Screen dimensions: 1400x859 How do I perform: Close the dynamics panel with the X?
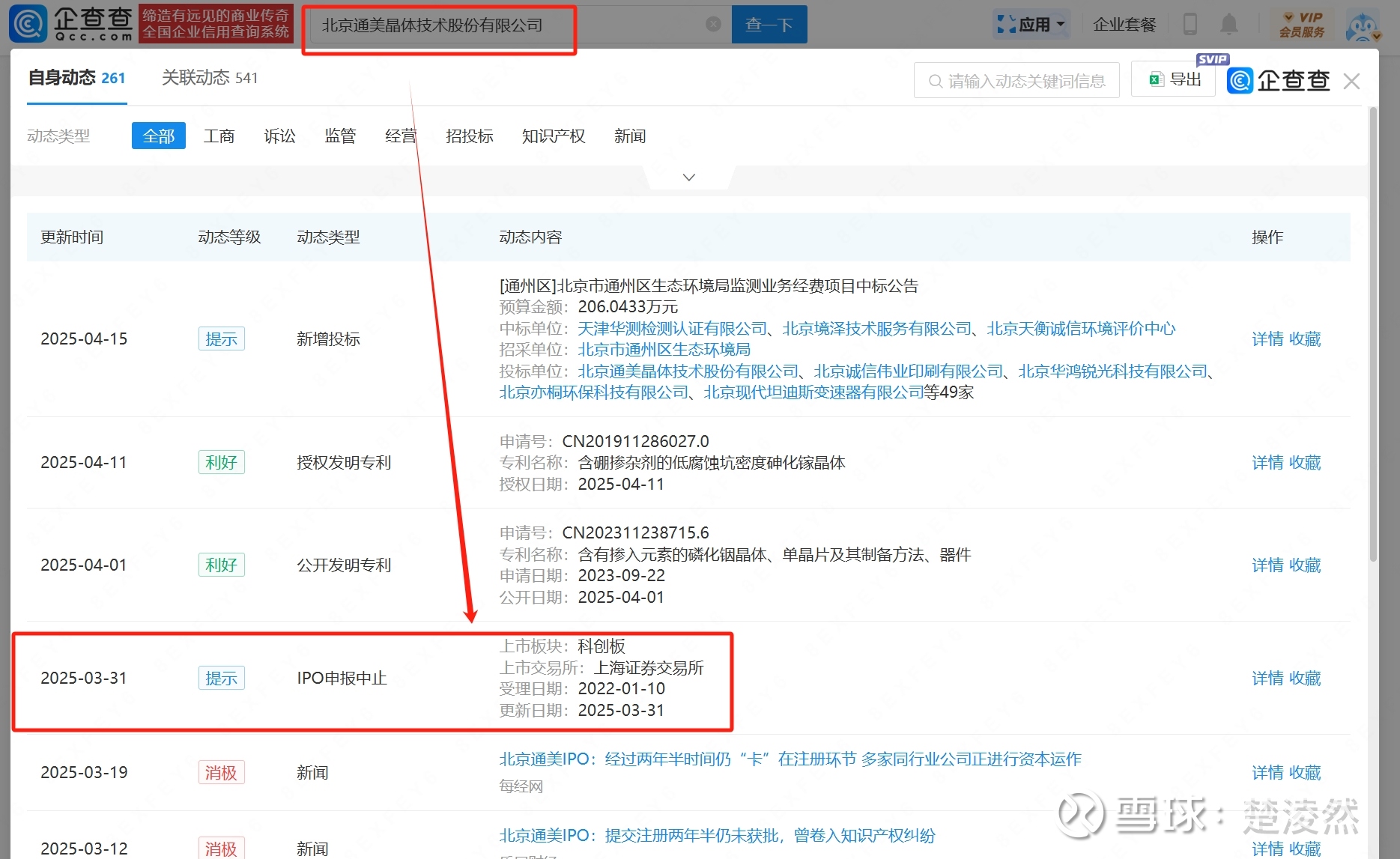coord(1351,81)
